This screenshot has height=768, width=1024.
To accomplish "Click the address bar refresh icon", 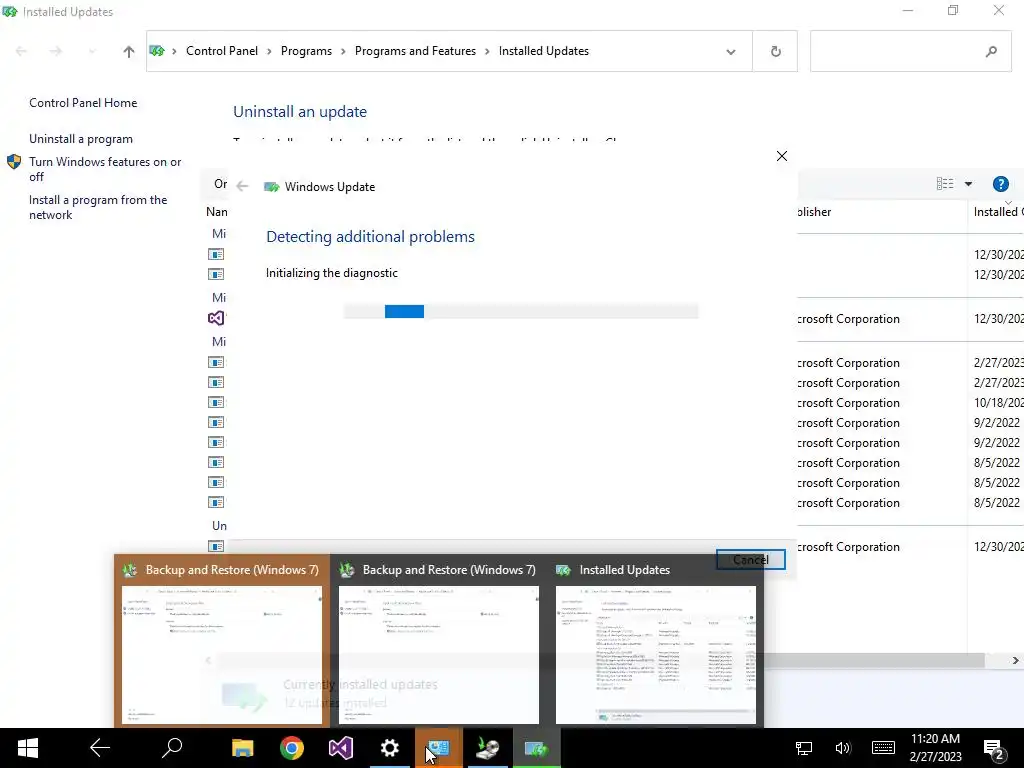I will pyautogui.click(x=775, y=51).
